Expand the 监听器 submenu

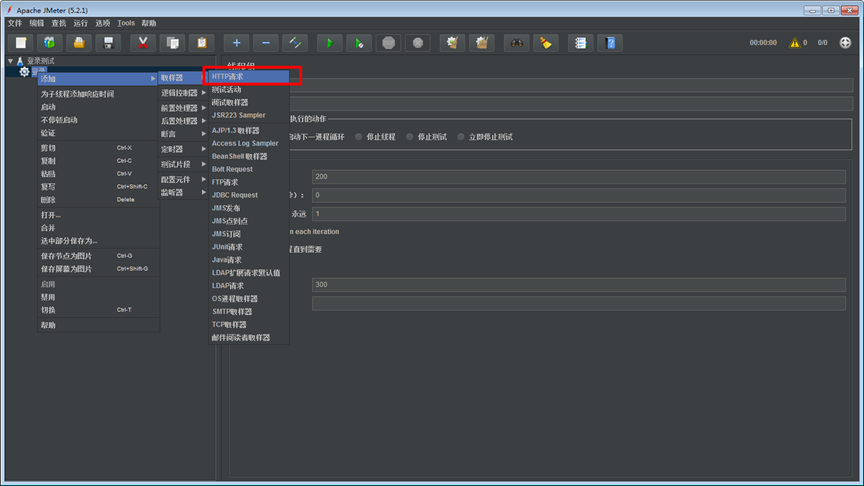tap(183, 192)
